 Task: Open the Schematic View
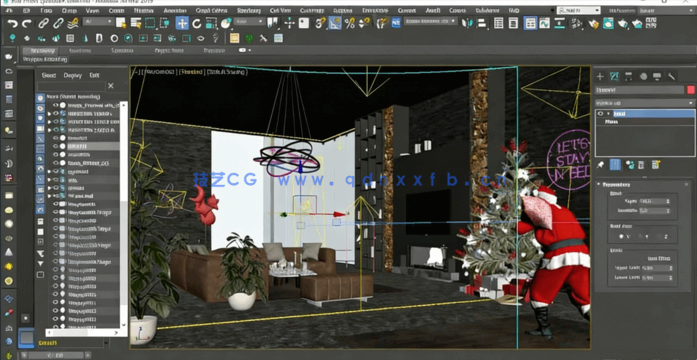point(560,23)
